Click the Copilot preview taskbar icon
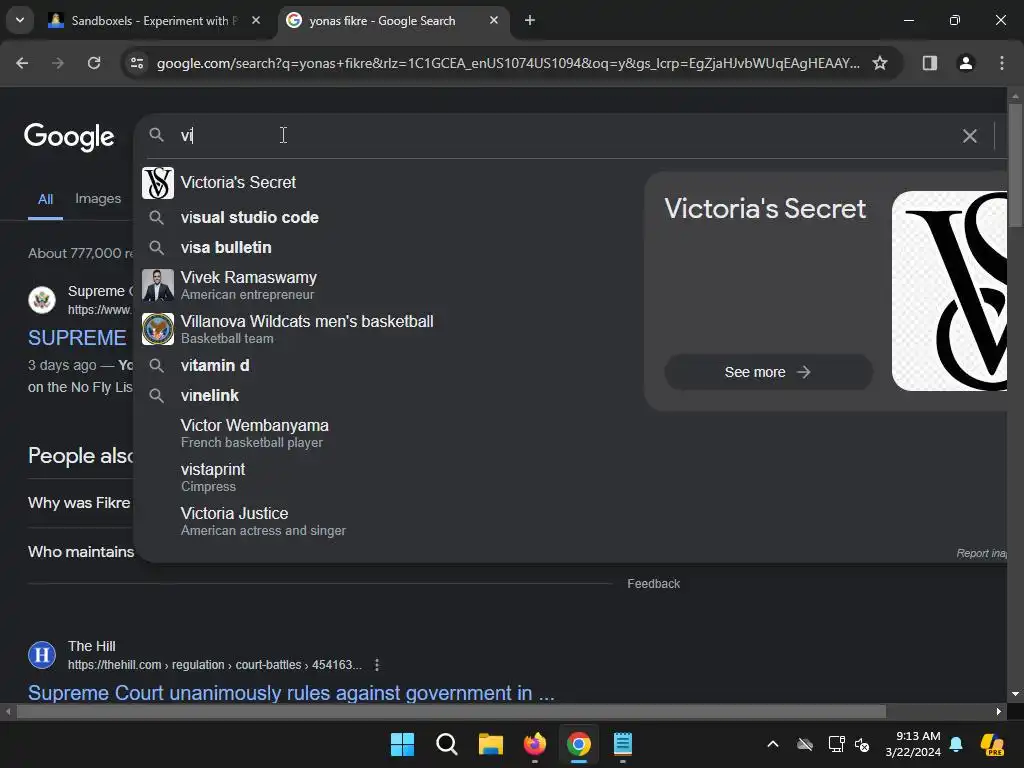 tap(993, 744)
